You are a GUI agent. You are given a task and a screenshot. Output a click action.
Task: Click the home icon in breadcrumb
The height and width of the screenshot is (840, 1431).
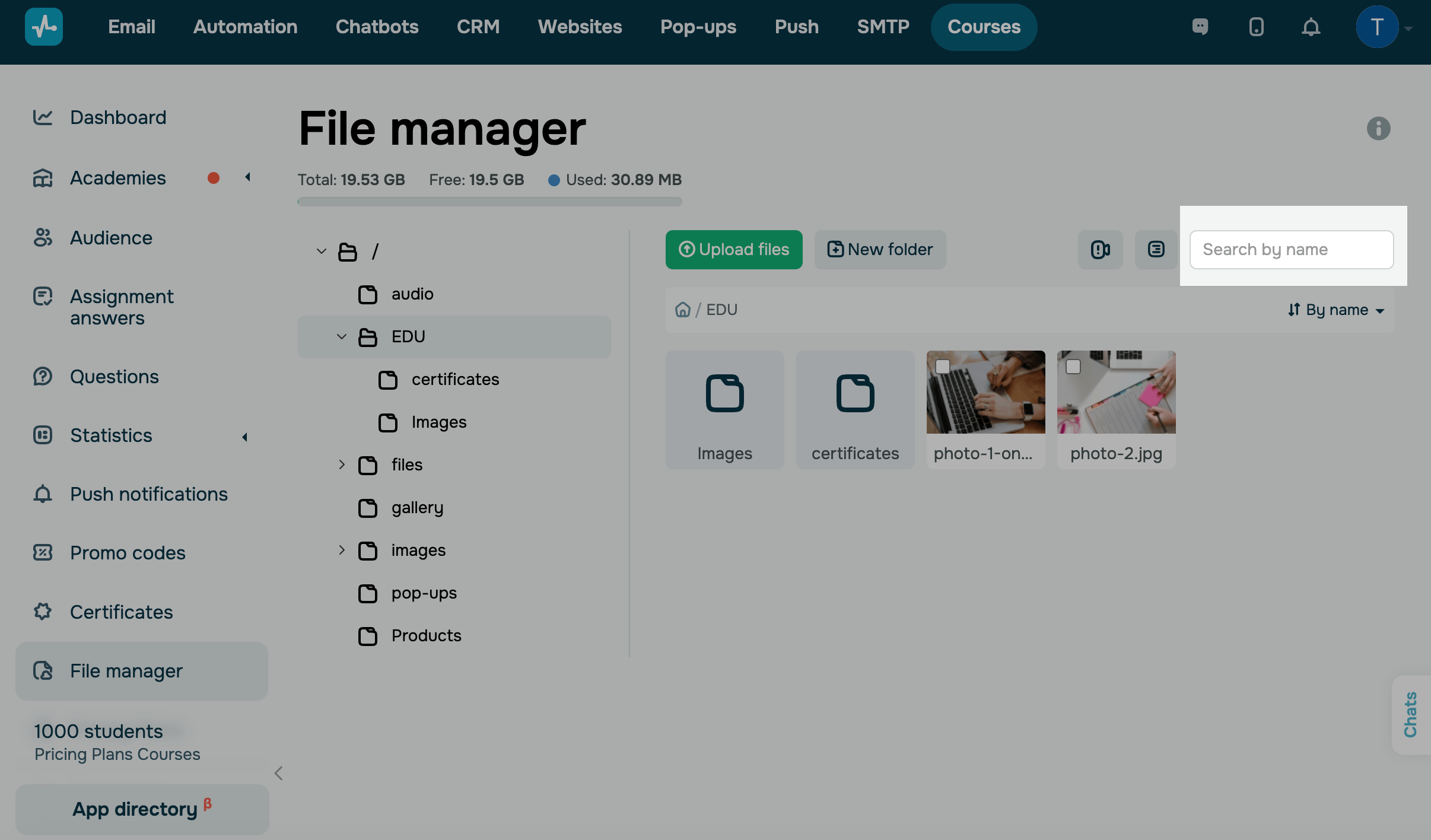click(x=683, y=310)
